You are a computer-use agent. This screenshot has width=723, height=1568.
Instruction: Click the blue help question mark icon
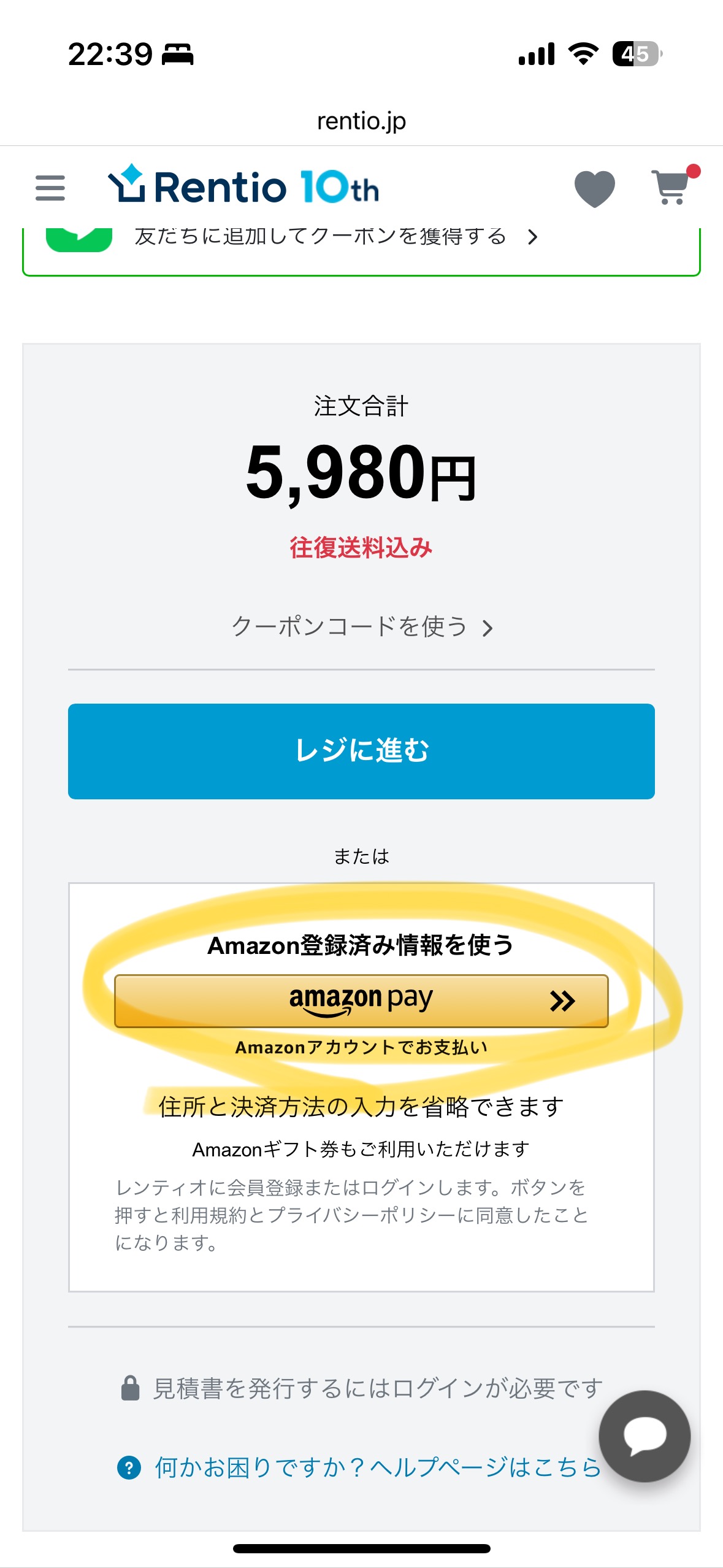coord(129,1468)
